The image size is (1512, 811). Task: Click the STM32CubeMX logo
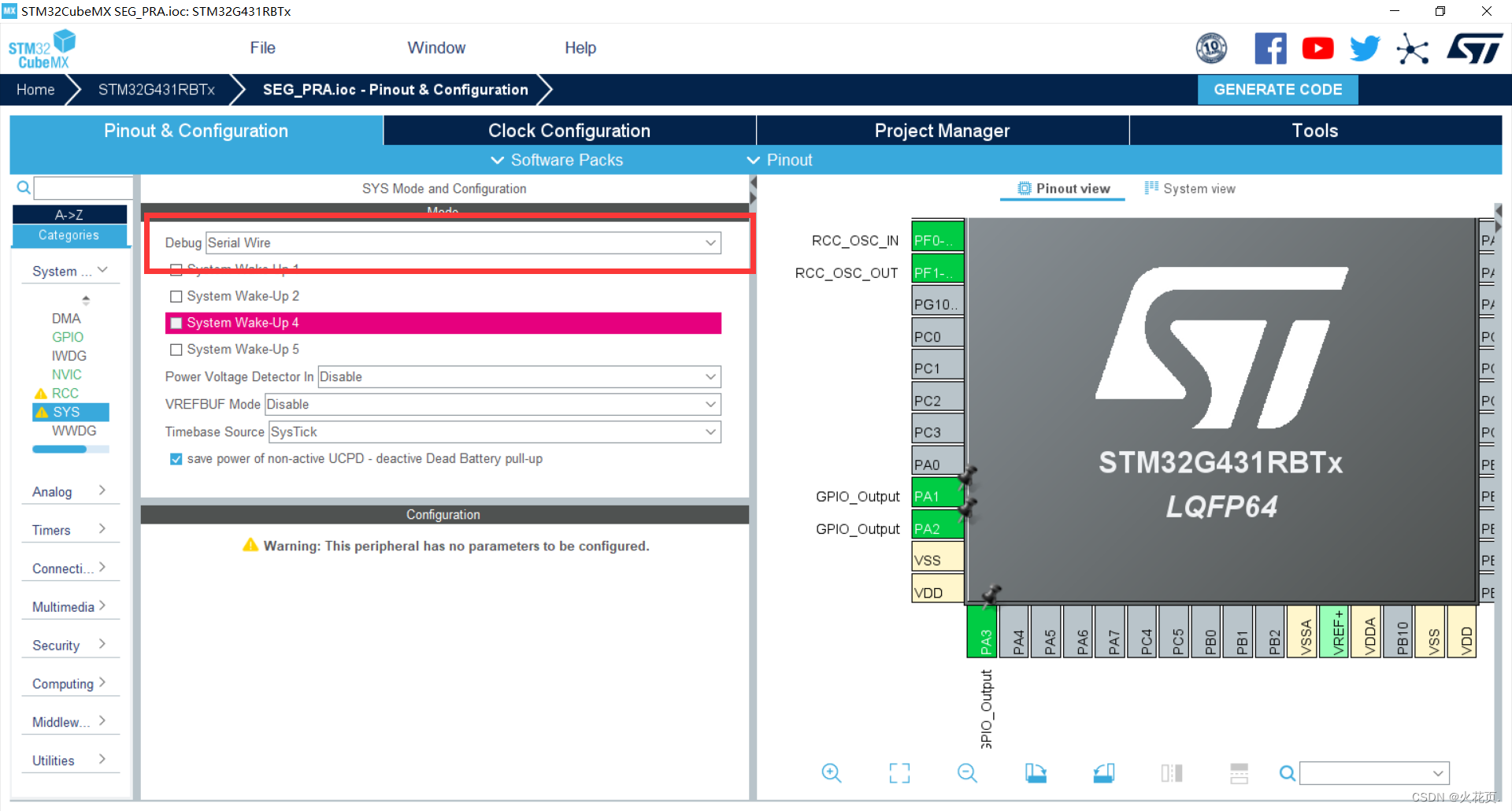click(x=42, y=49)
